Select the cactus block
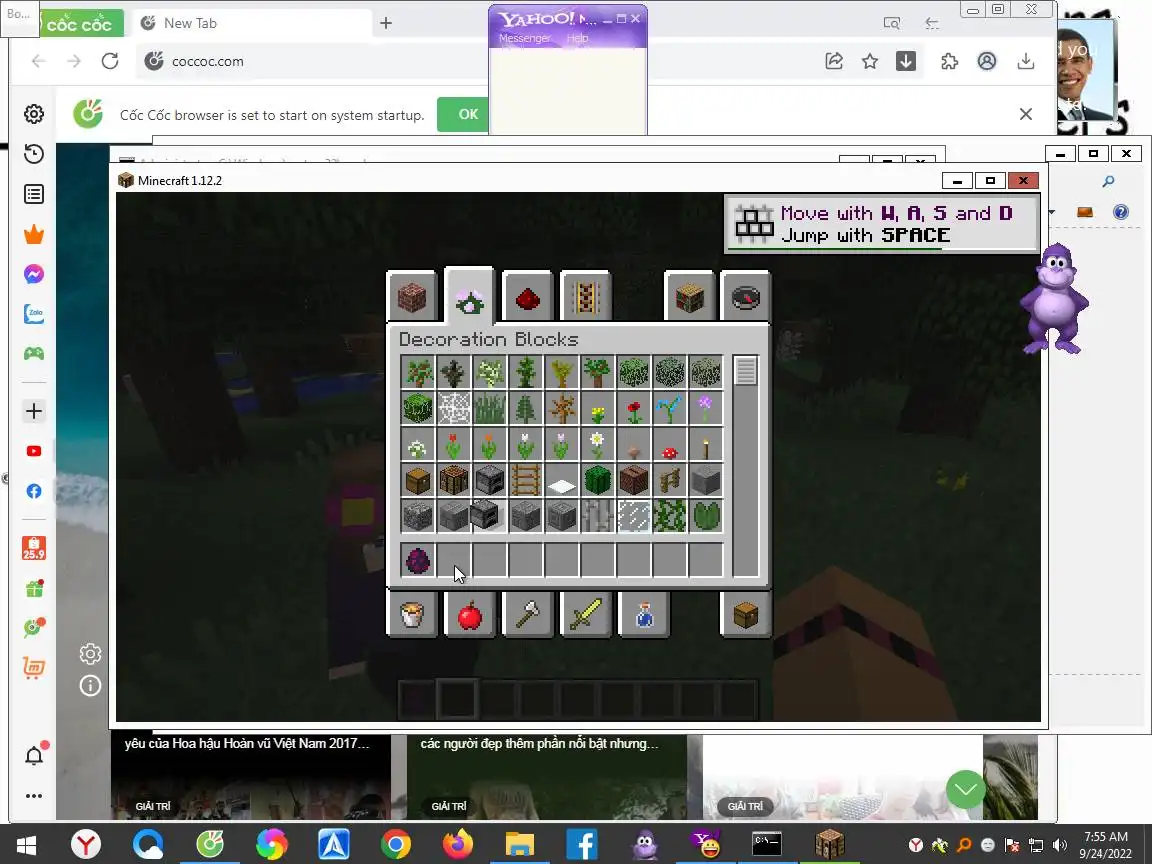The height and width of the screenshot is (864, 1152). pyautogui.click(x=598, y=480)
